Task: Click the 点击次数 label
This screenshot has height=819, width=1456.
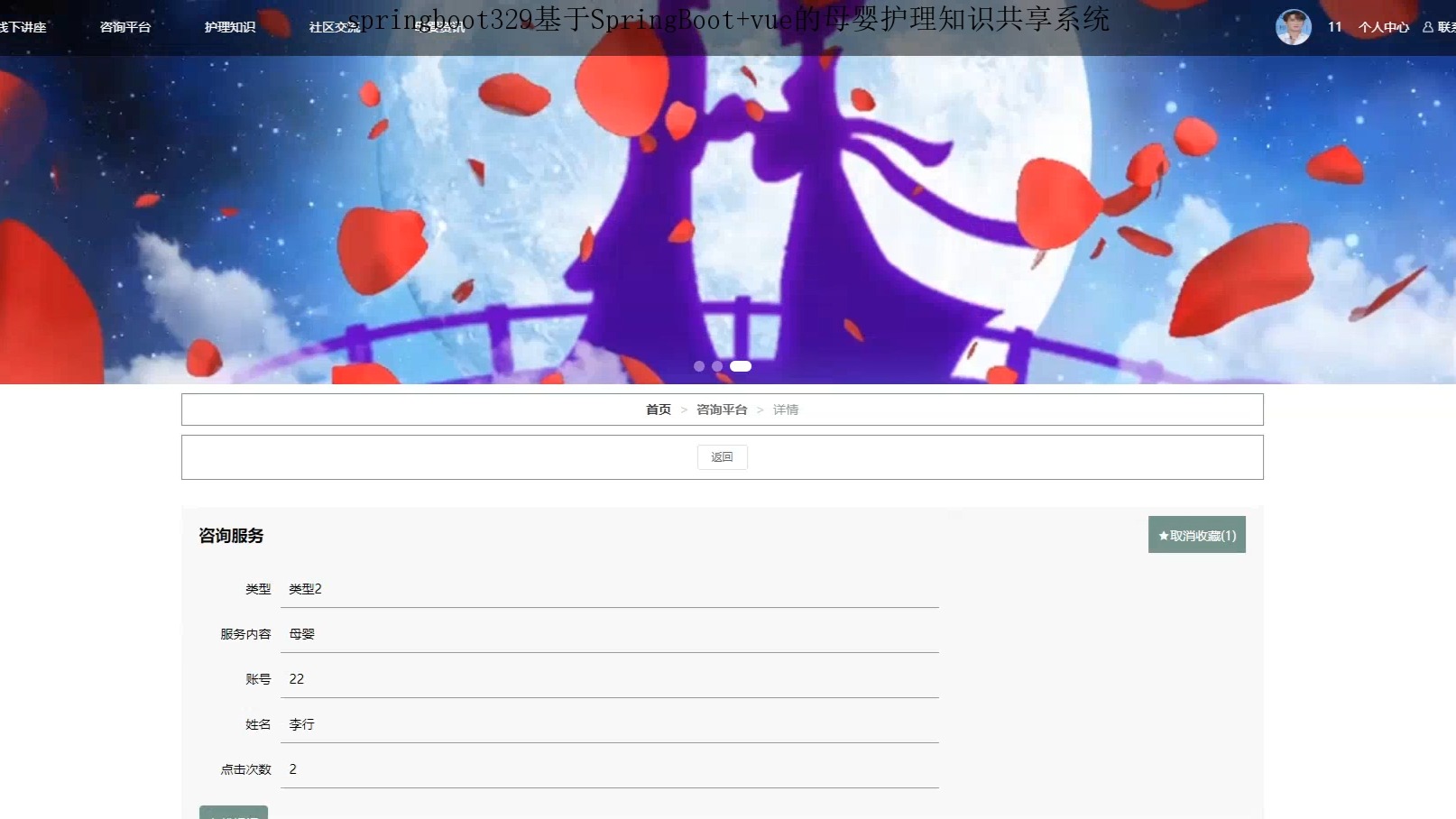Action: 245,769
